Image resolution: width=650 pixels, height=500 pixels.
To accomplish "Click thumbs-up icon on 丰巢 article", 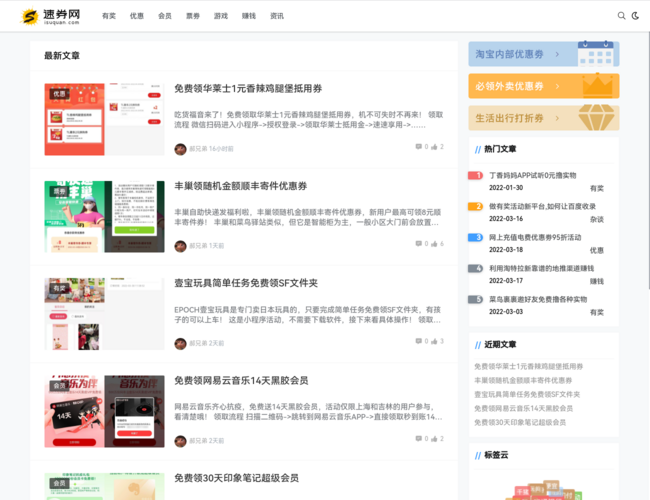I will point(434,243).
